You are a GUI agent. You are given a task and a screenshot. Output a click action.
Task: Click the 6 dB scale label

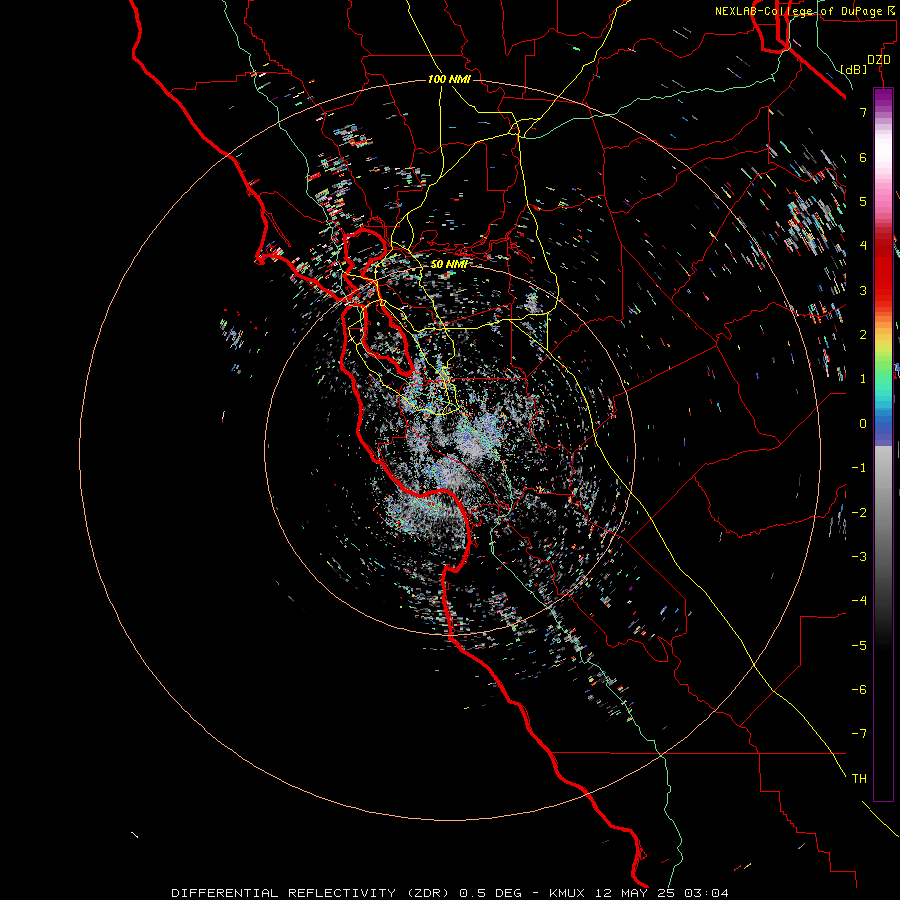coord(863,157)
